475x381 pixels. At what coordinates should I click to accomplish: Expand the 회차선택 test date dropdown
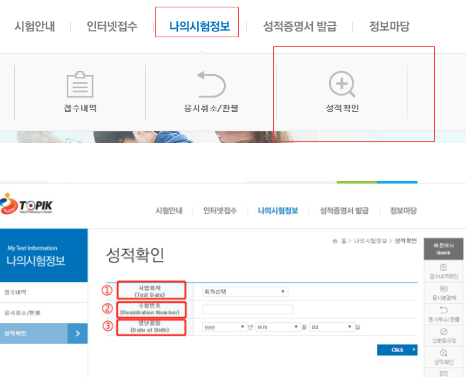pos(245,292)
